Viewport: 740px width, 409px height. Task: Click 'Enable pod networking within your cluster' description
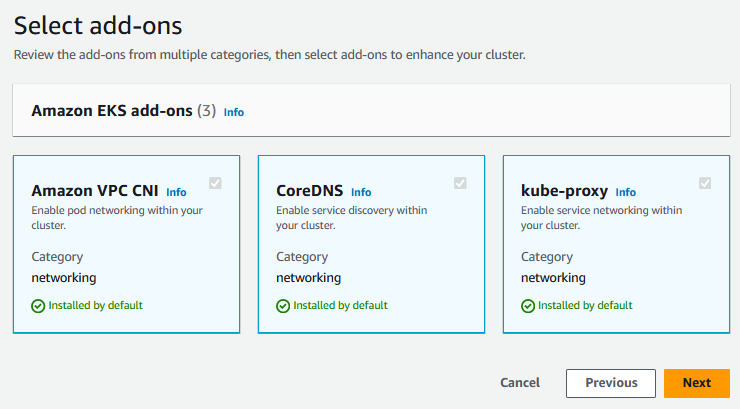(117, 217)
